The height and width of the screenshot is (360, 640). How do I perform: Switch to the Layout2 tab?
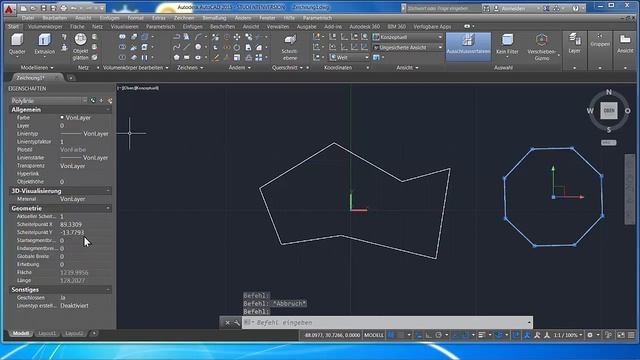74,333
